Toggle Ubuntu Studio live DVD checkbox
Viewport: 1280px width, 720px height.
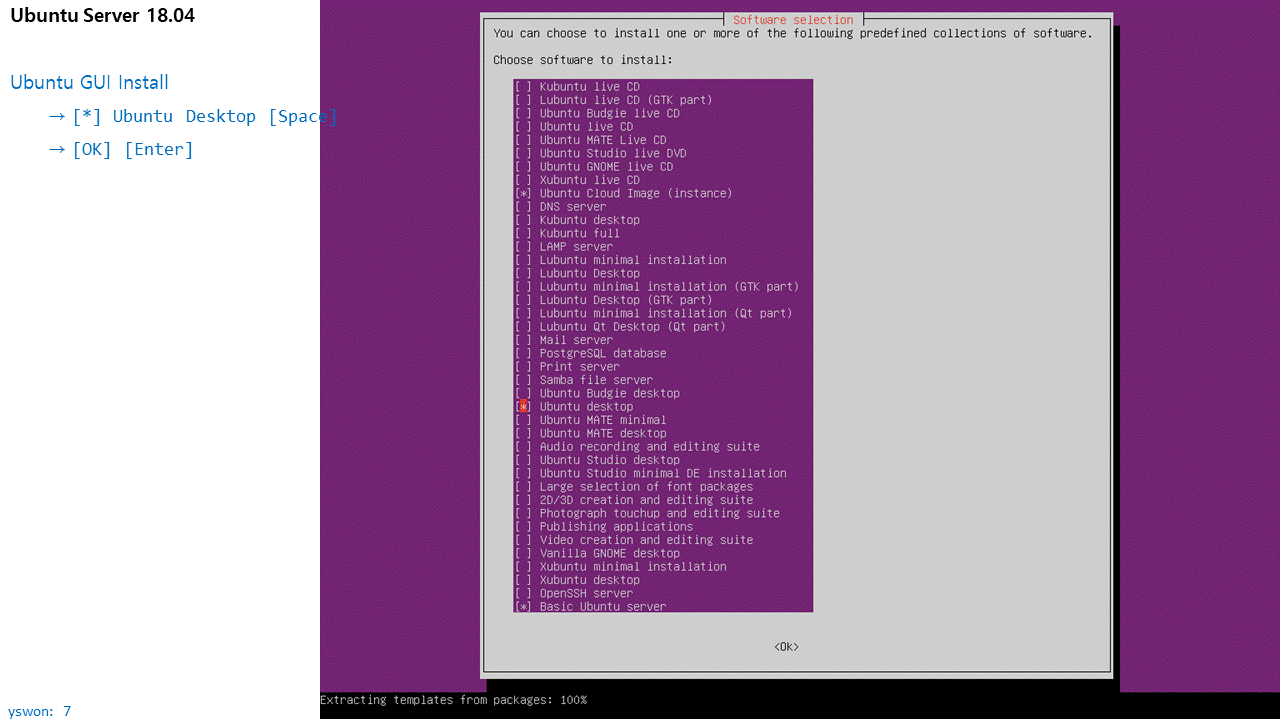tap(523, 153)
